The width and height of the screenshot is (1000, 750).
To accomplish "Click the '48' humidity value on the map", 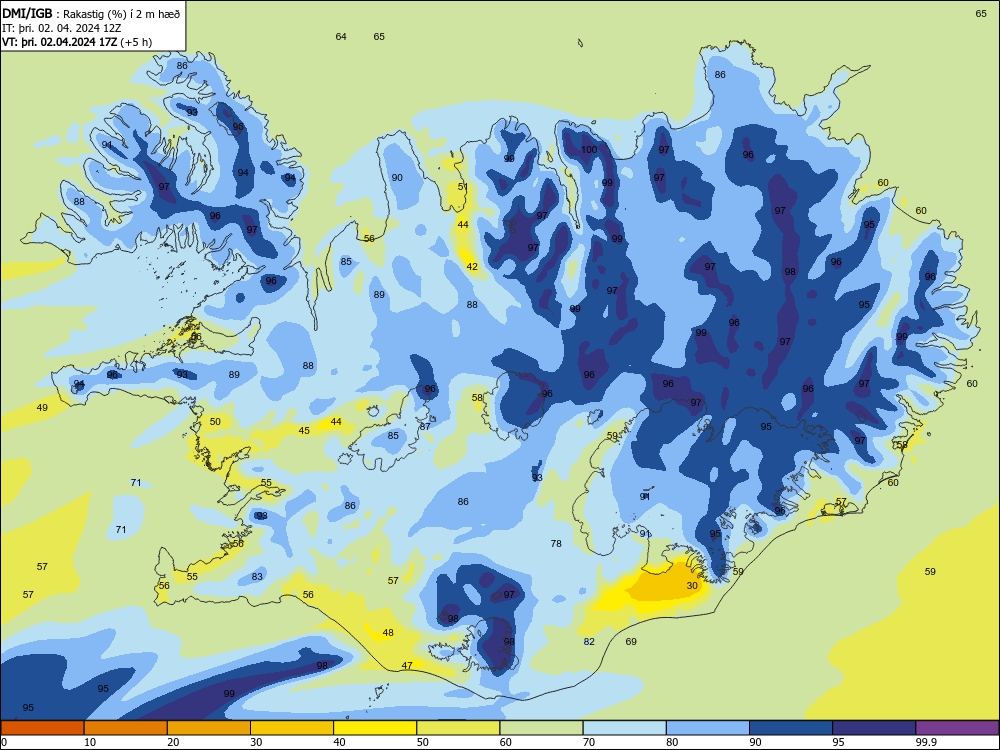I will coord(388,633).
